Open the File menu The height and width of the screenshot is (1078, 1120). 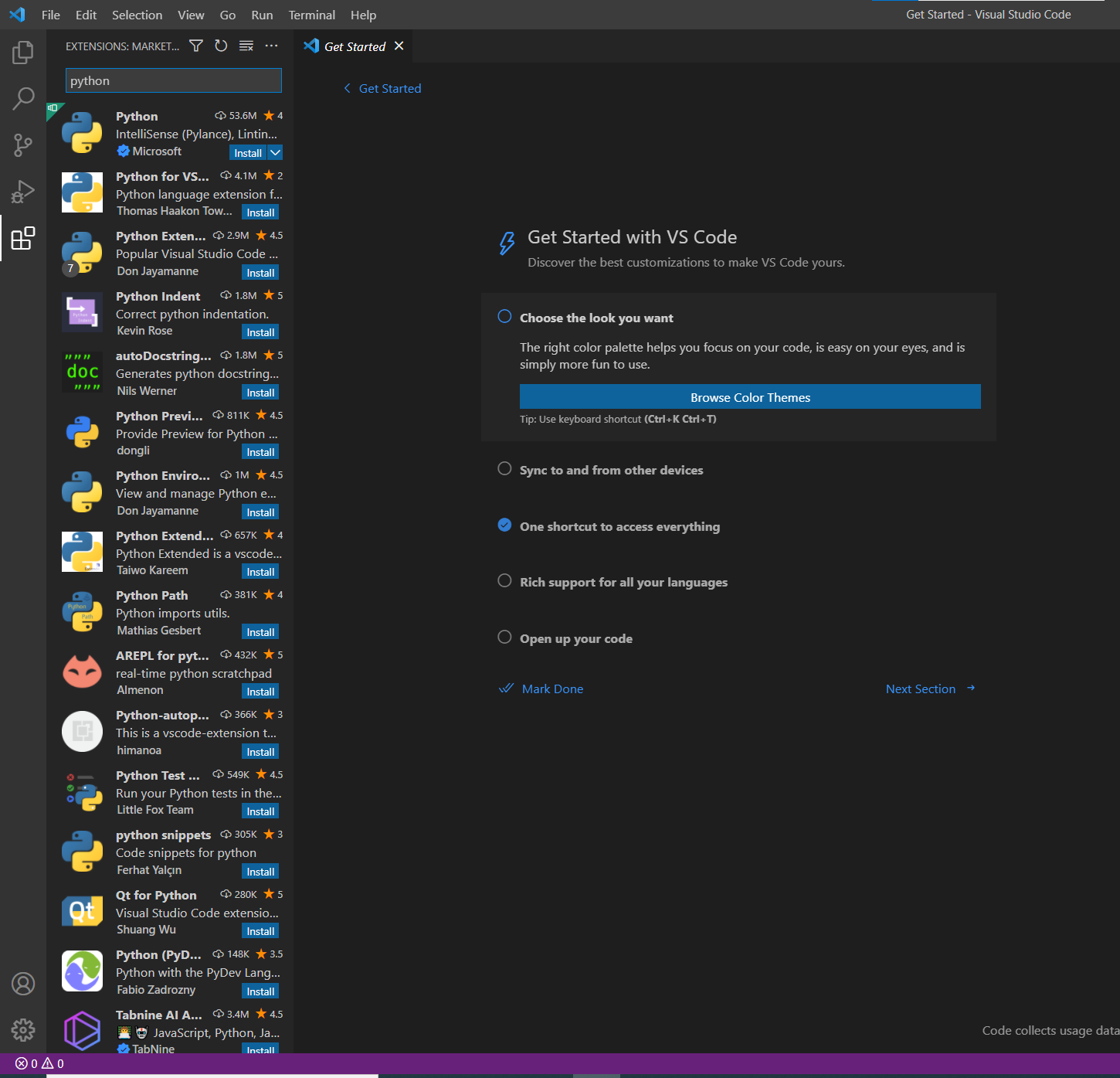51,15
